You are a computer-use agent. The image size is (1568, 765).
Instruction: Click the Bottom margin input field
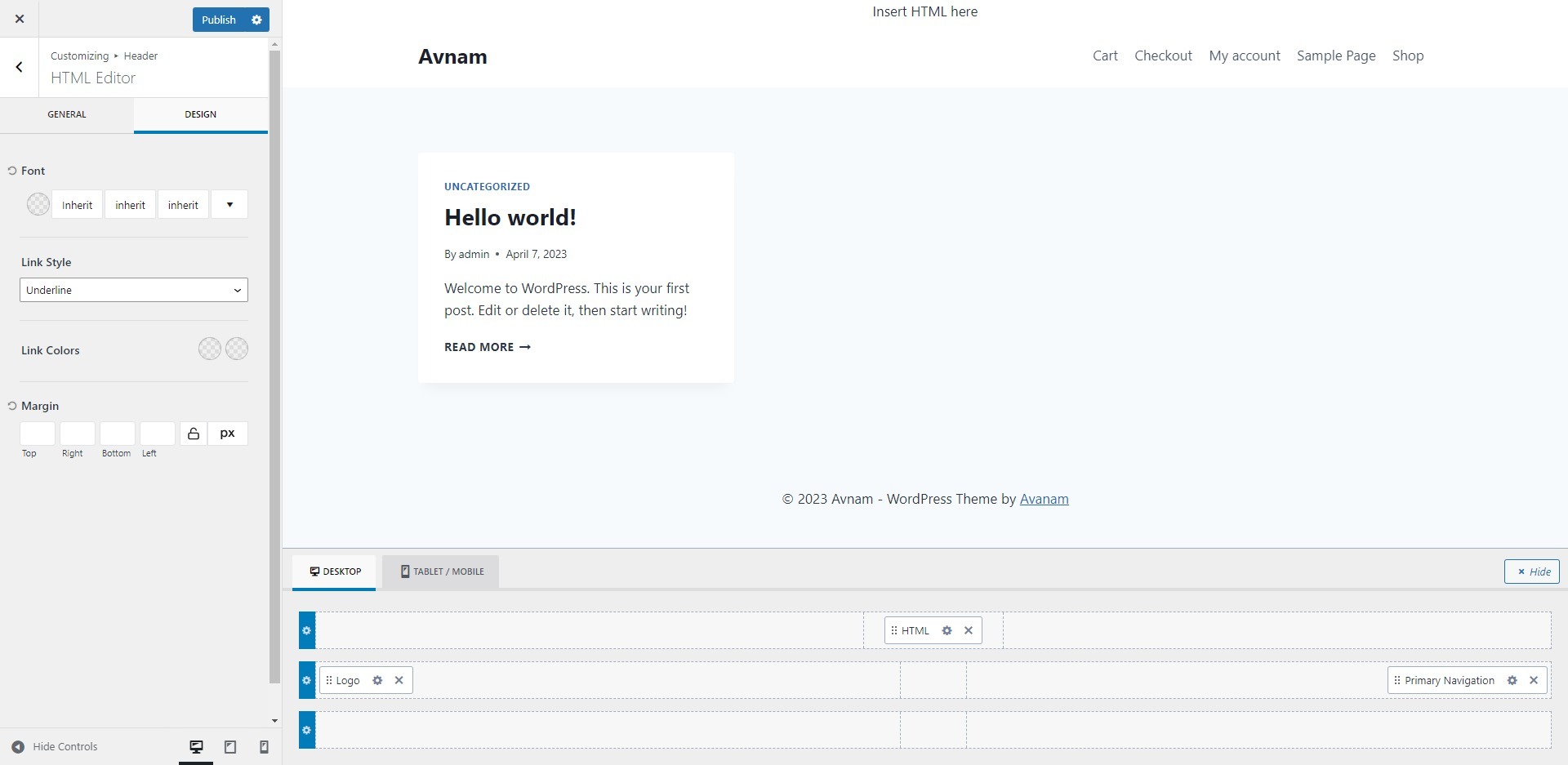(118, 434)
